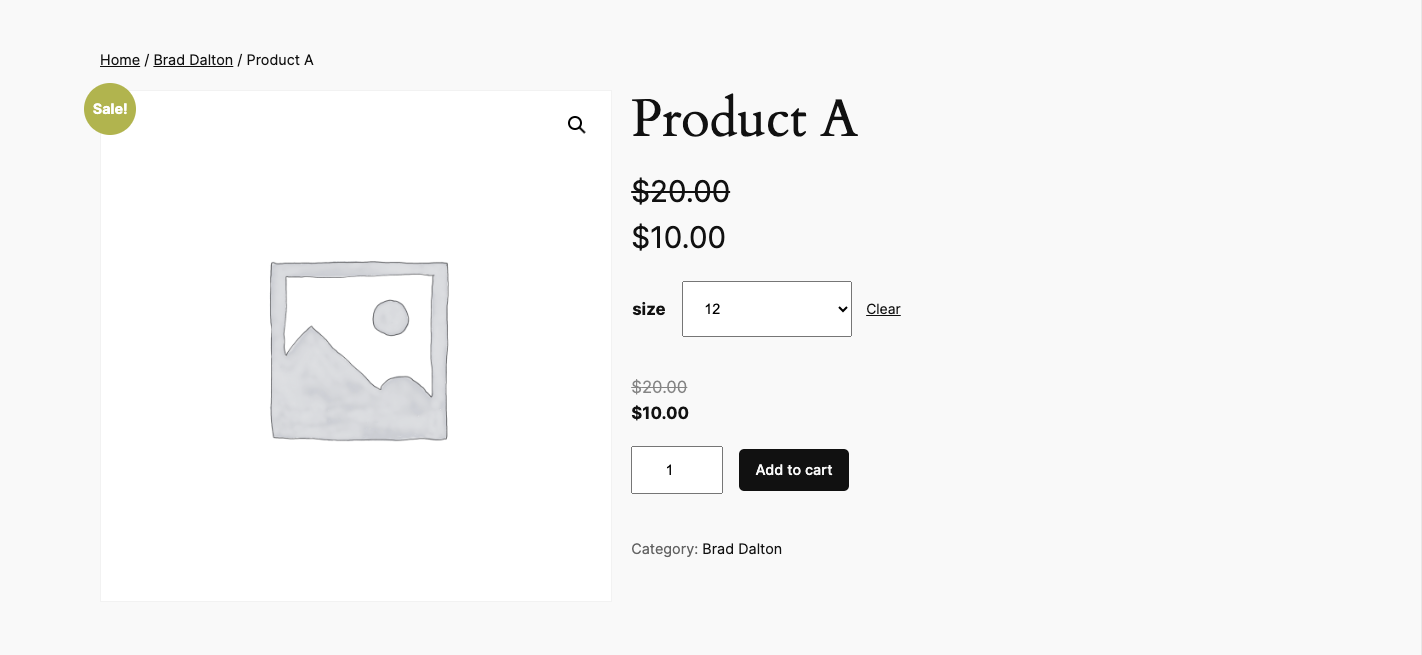Click the small grey crossed-out $20.00

(659, 387)
